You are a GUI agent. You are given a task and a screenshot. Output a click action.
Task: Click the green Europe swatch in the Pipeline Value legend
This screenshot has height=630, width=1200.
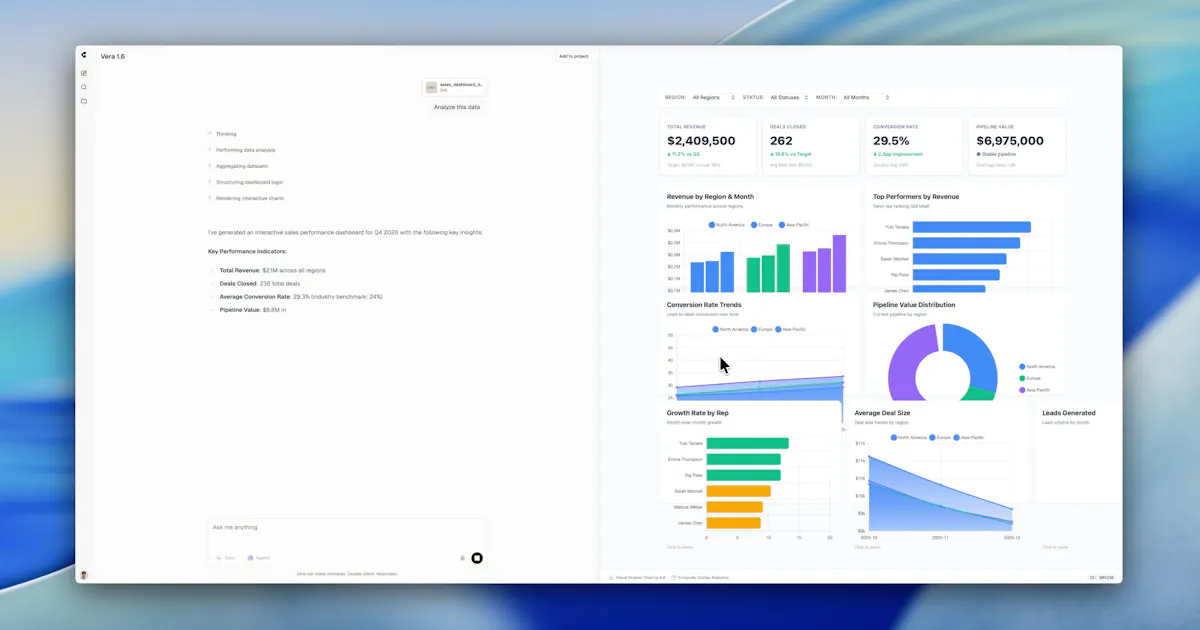click(1022, 378)
